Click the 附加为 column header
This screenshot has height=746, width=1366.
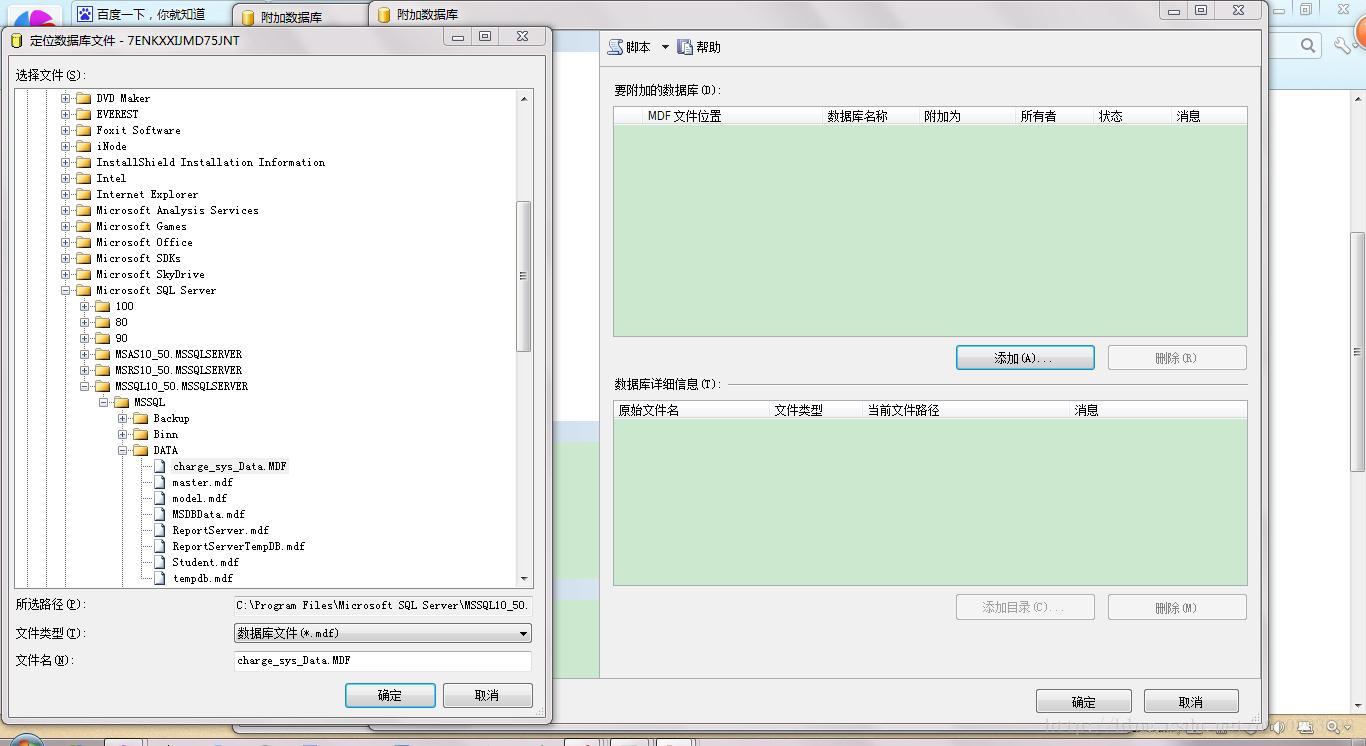967,116
